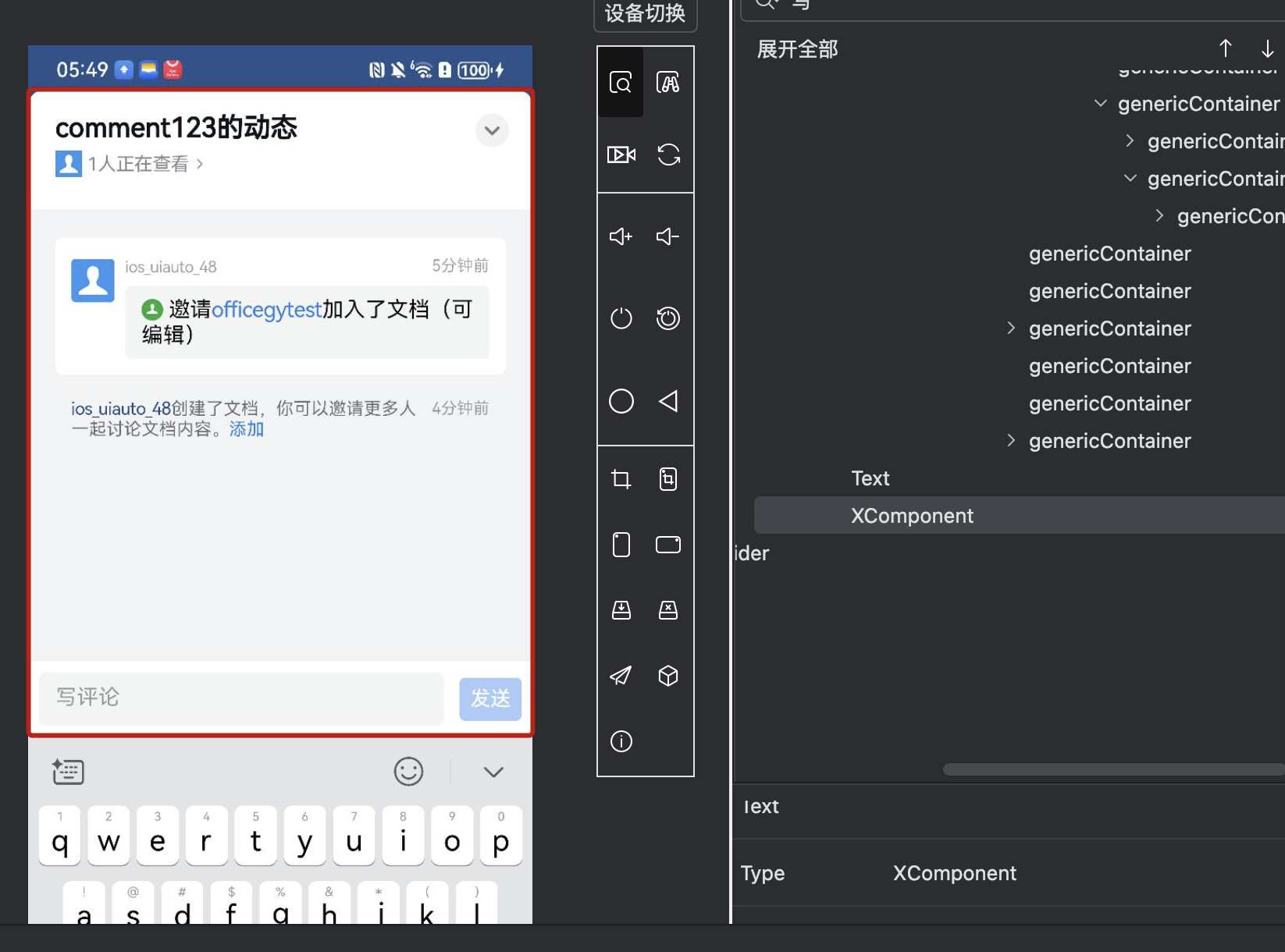The width and height of the screenshot is (1285, 952).
Task: Click the binoculars find-element tool icon
Action: click(x=668, y=82)
